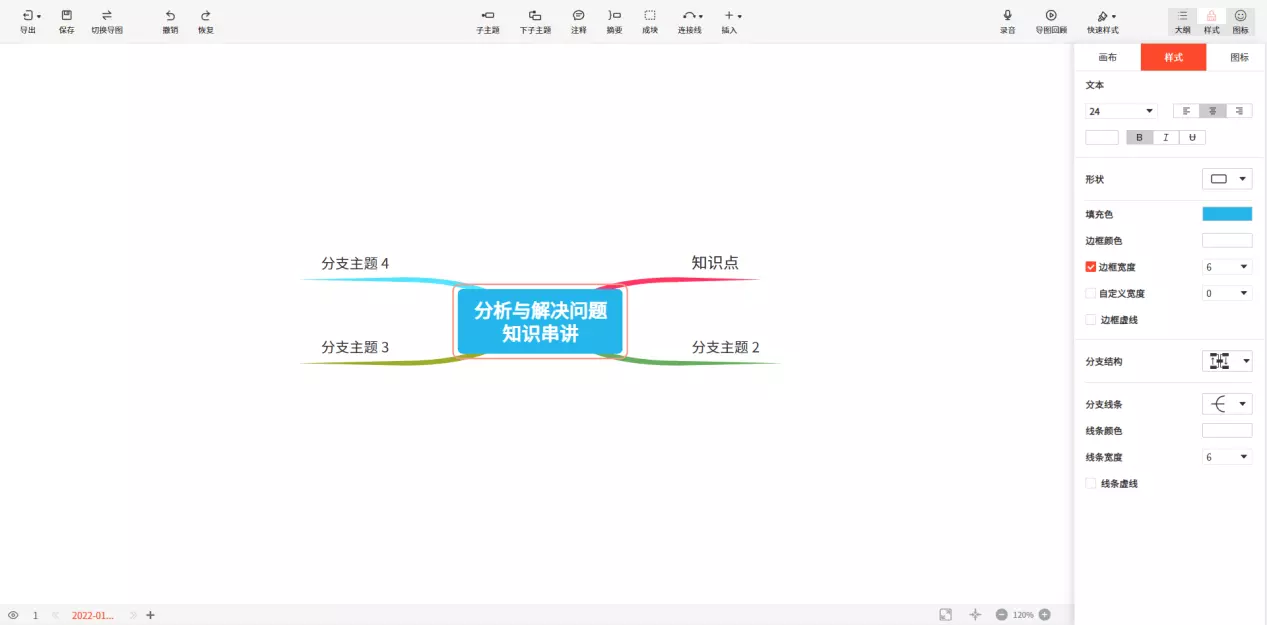This screenshot has width=1267, height=625.
Task: Click the 保存 (Save) icon
Action: pos(66,16)
